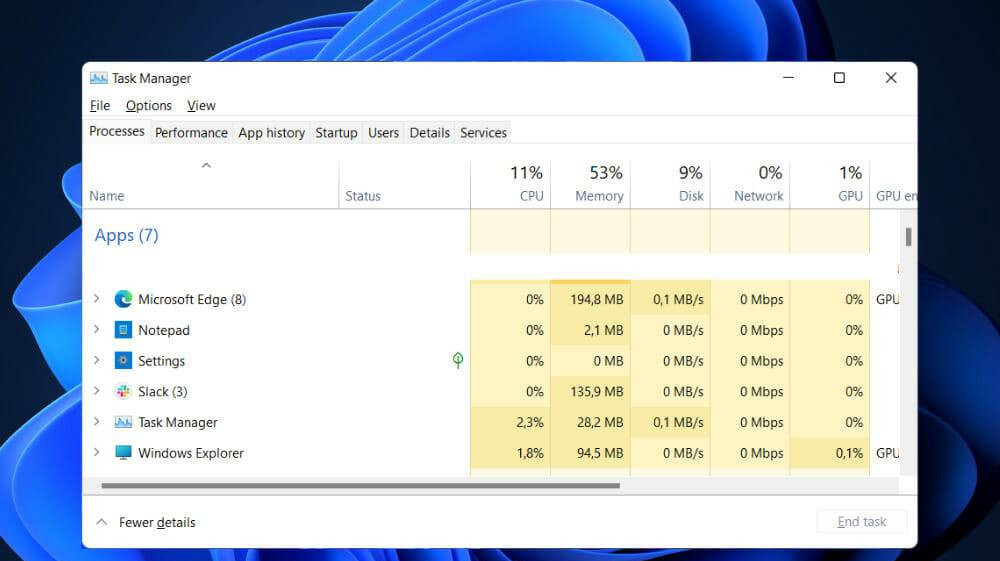Select the Processes tab

tap(117, 131)
